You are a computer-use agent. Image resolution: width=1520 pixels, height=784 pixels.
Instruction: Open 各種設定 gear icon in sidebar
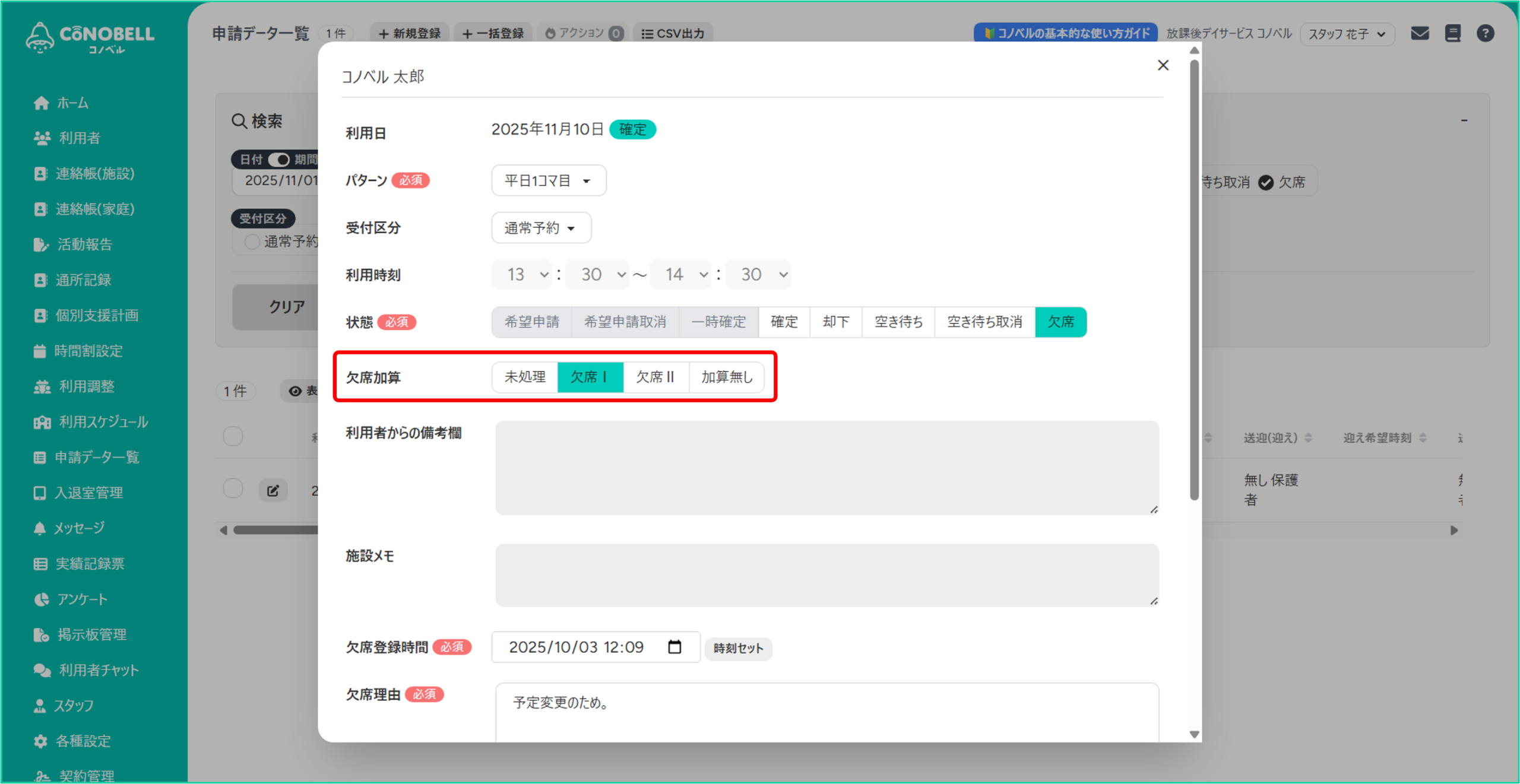point(40,741)
